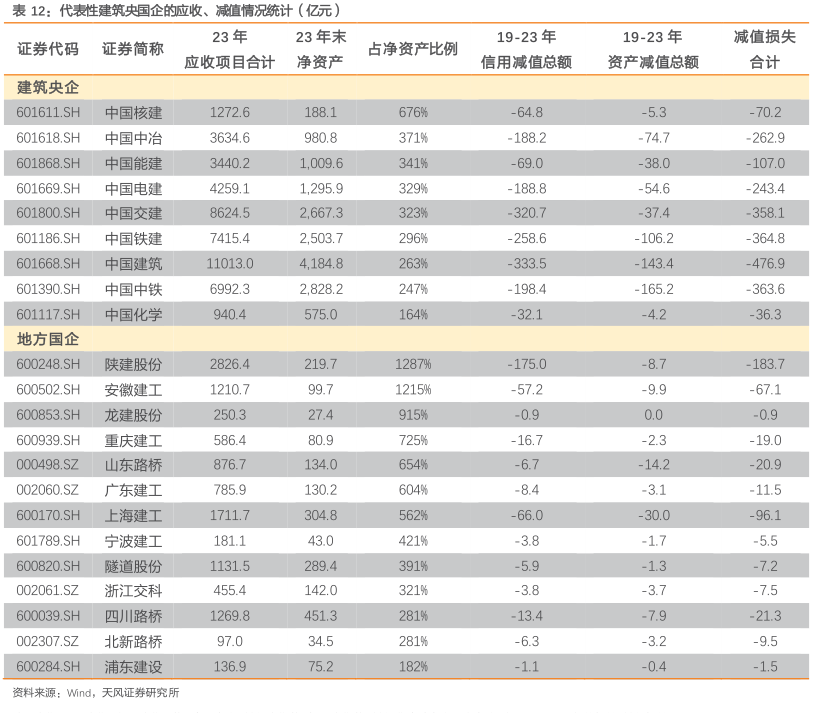Image resolution: width=828 pixels, height=713 pixels.
Task: Select stock code 600284.SH
Action: 48,667
